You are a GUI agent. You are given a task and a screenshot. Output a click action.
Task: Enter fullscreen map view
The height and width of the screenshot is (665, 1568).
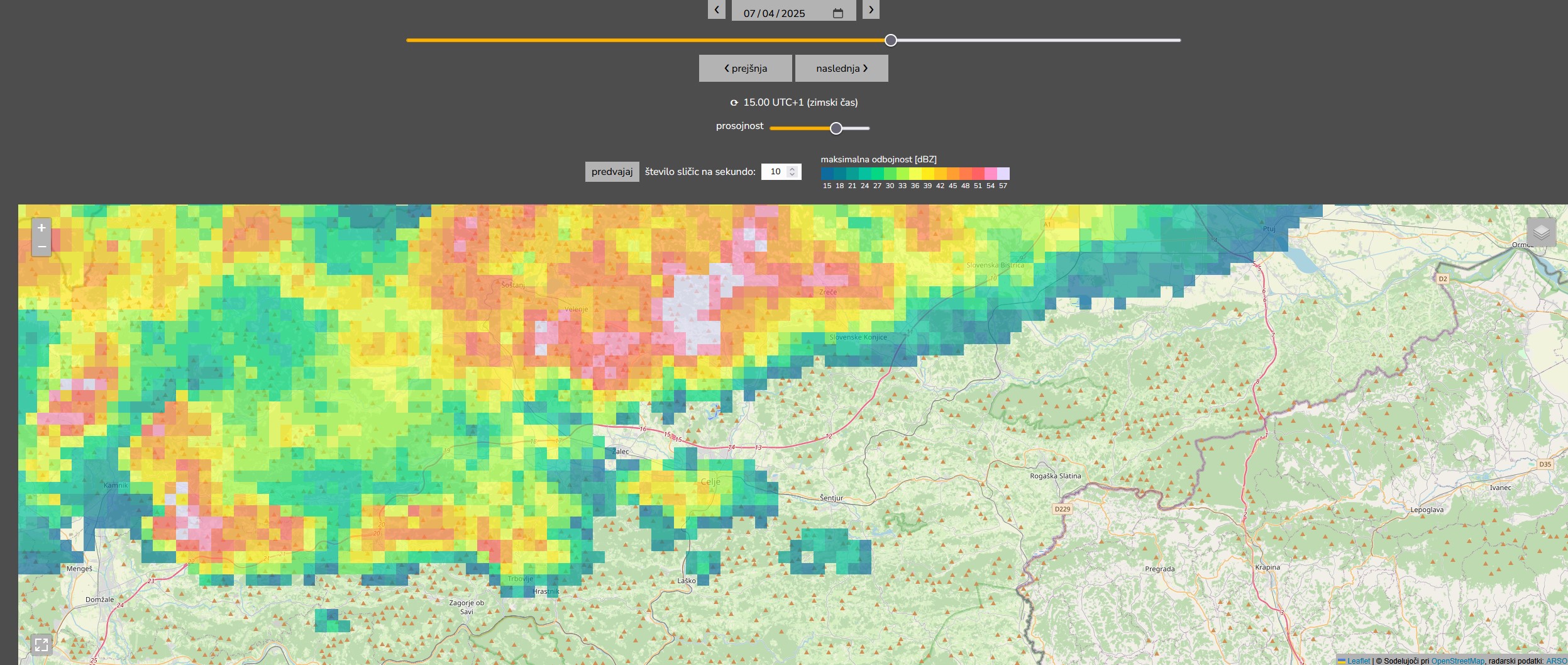click(41, 644)
